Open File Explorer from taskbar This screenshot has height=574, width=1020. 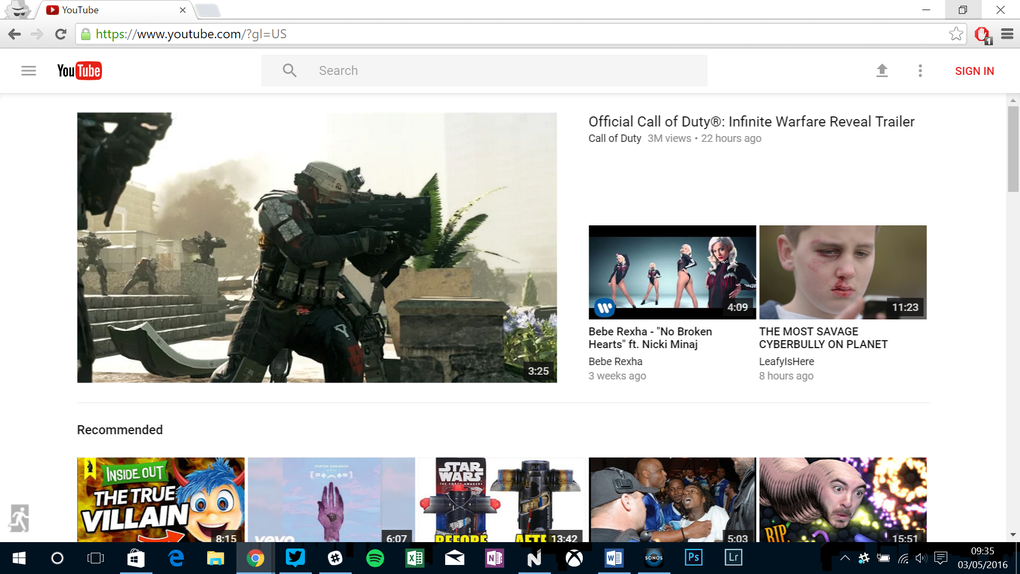coord(215,558)
